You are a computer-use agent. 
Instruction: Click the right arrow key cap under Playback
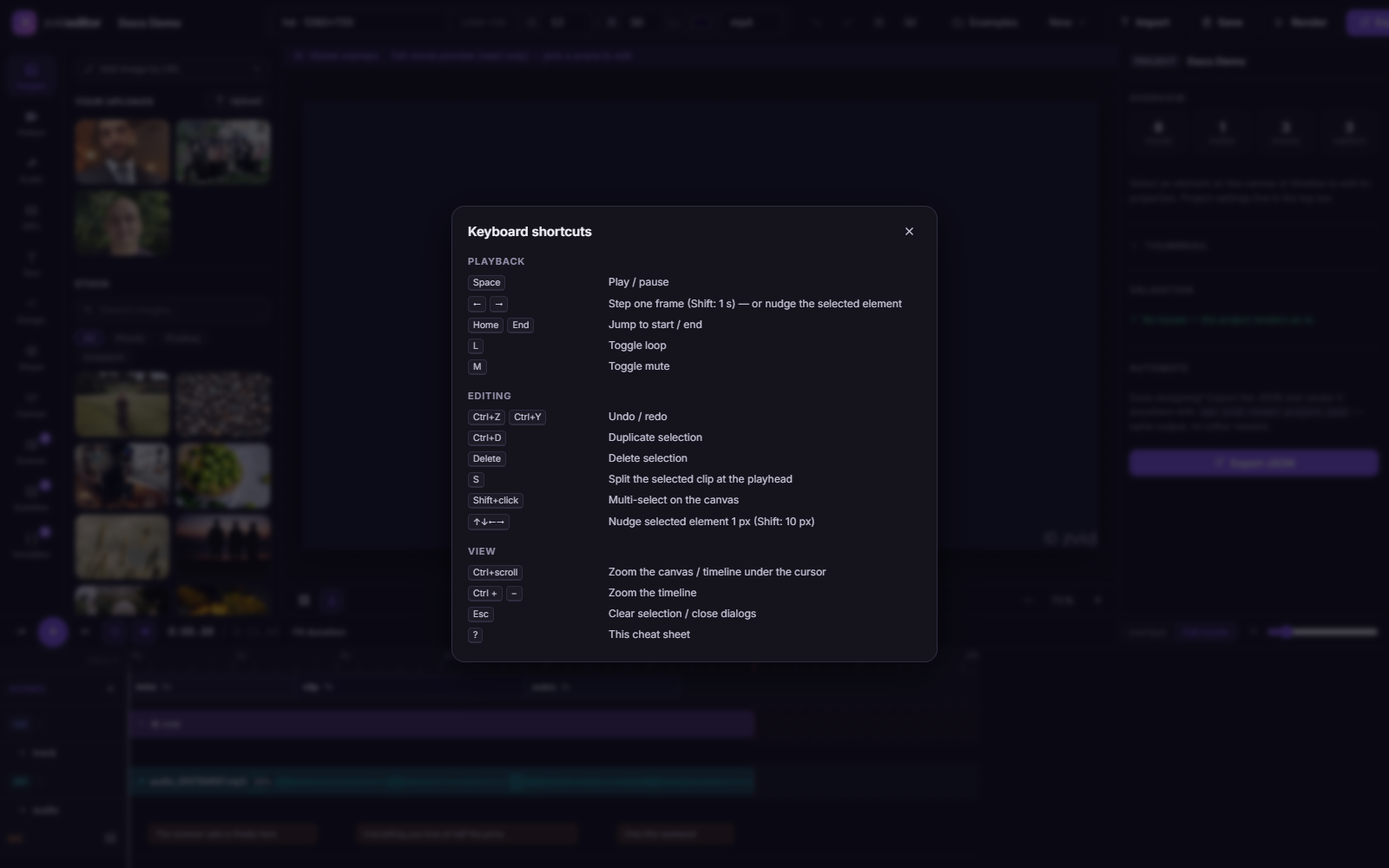point(498,305)
